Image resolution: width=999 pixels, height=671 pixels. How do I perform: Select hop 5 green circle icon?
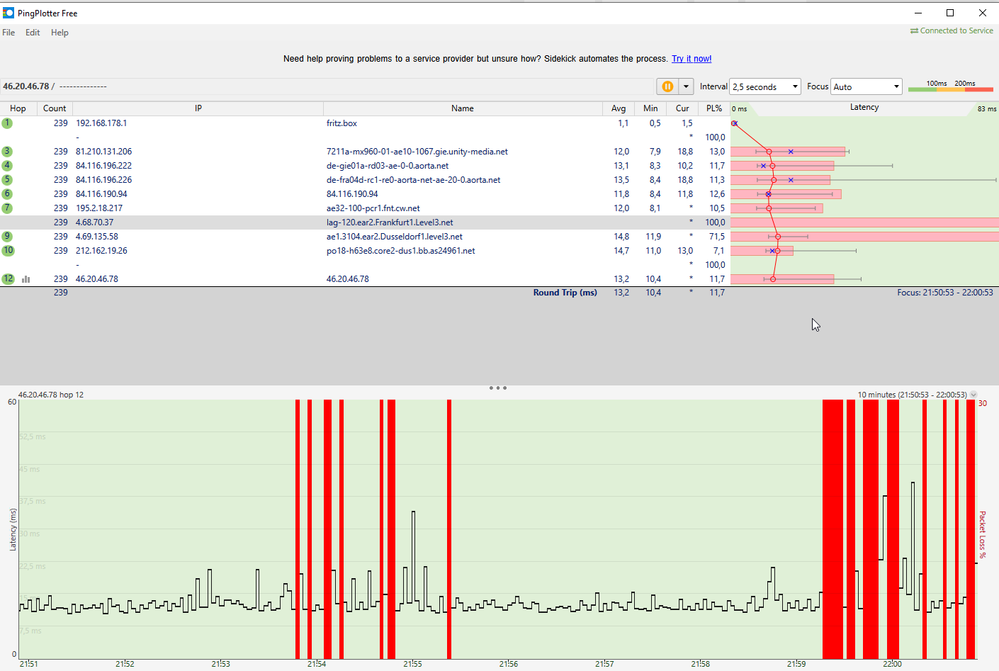7,180
